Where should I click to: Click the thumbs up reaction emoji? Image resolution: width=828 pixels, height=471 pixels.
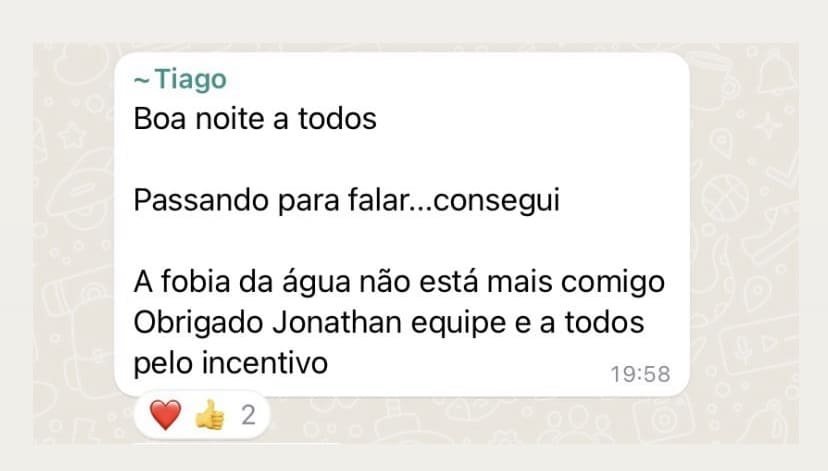[x=210, y=415]
